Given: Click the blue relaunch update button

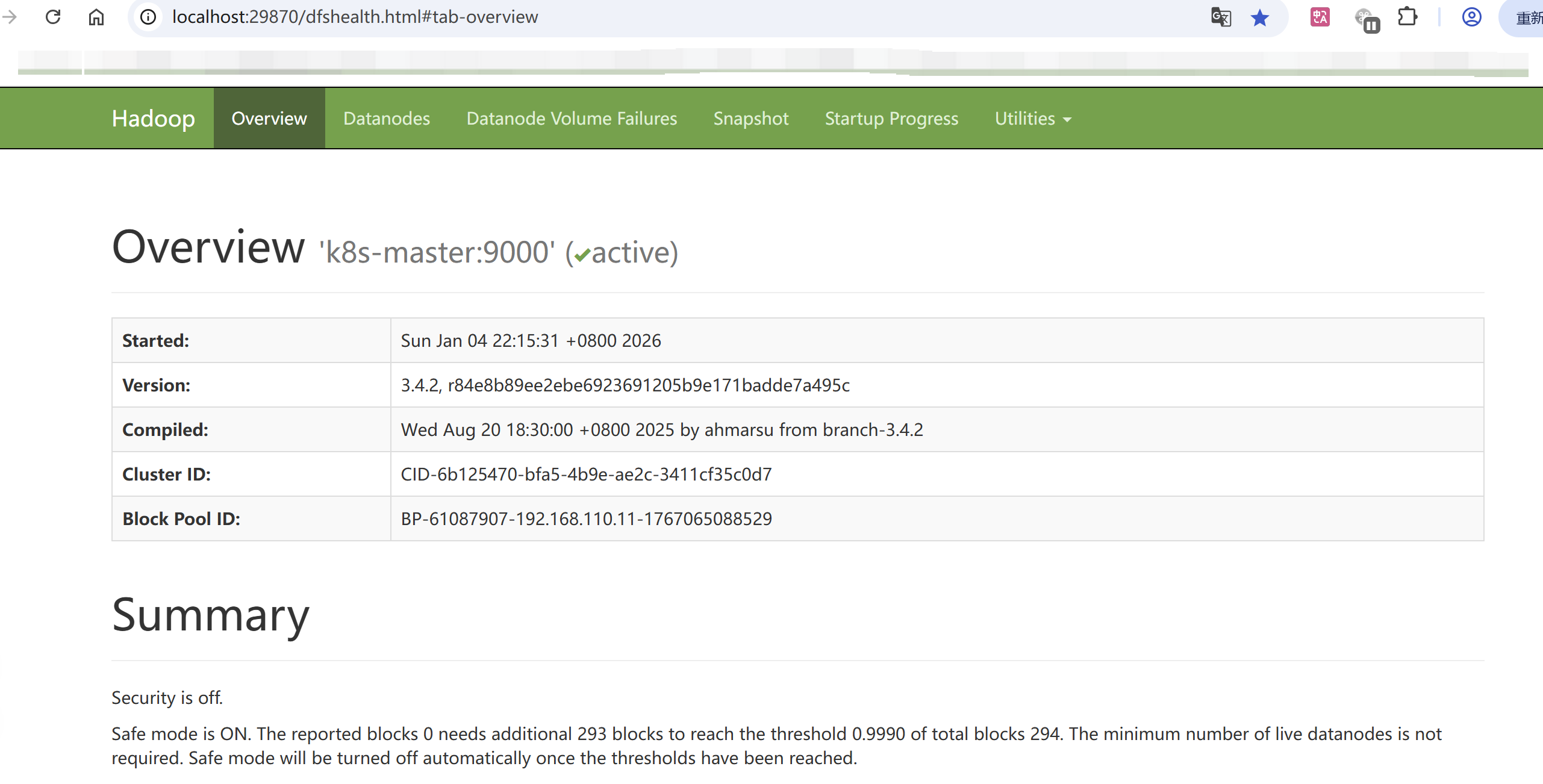Looking at the screenshot, I should pyautogui.click(x=1525, y=18).
